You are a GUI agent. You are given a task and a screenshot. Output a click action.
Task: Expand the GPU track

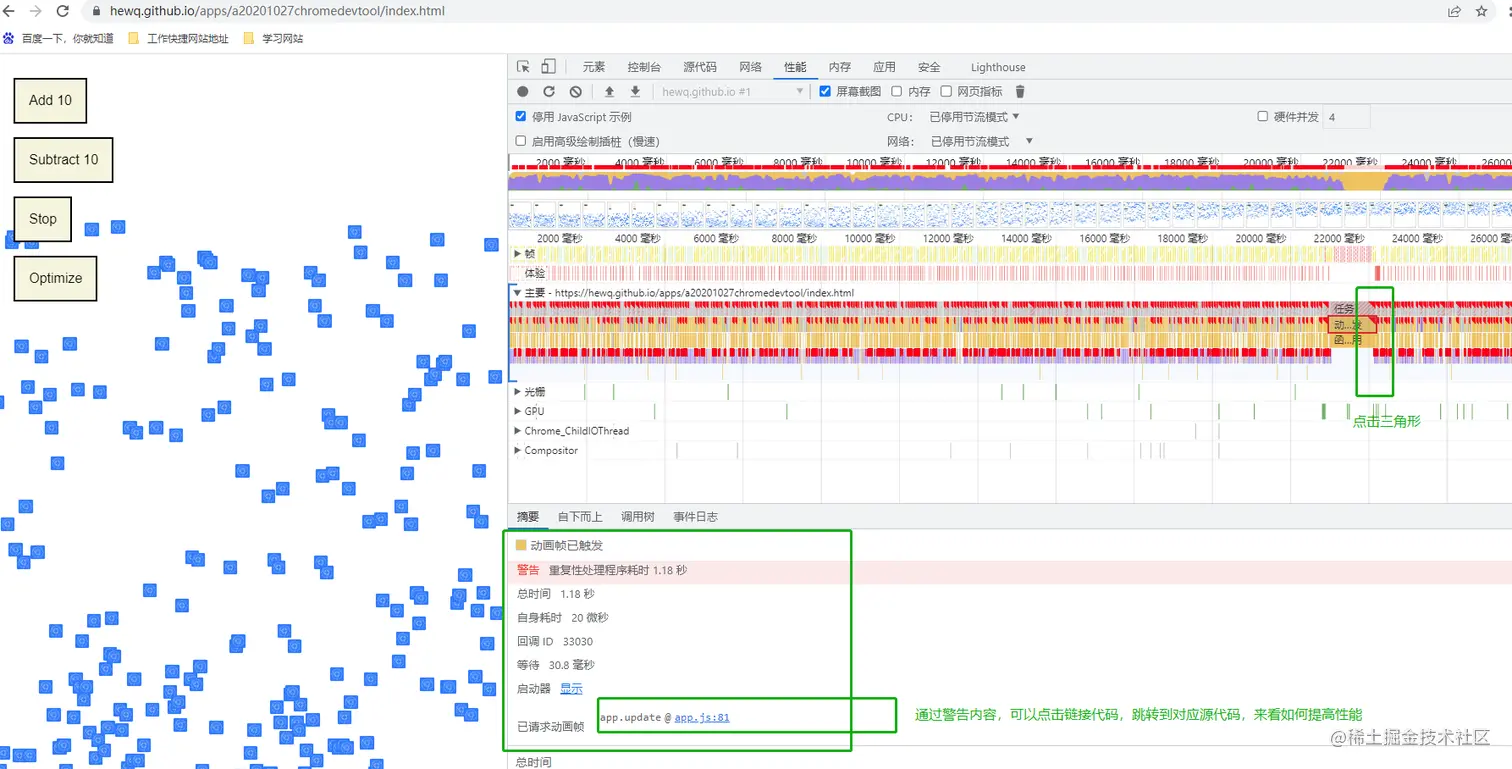517,411
